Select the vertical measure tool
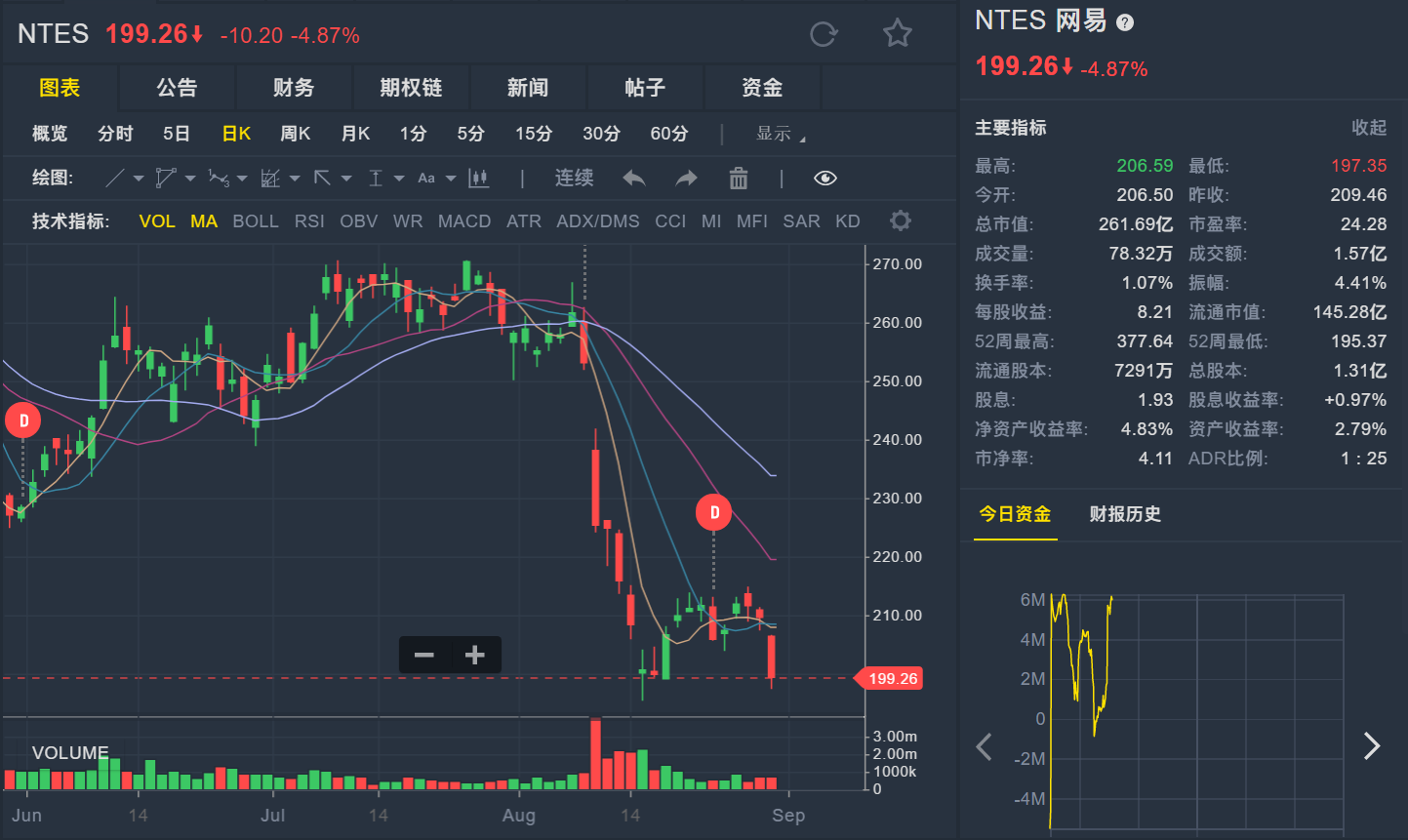Viewport: 1408px width, 840px height. (x=376, y=179)
